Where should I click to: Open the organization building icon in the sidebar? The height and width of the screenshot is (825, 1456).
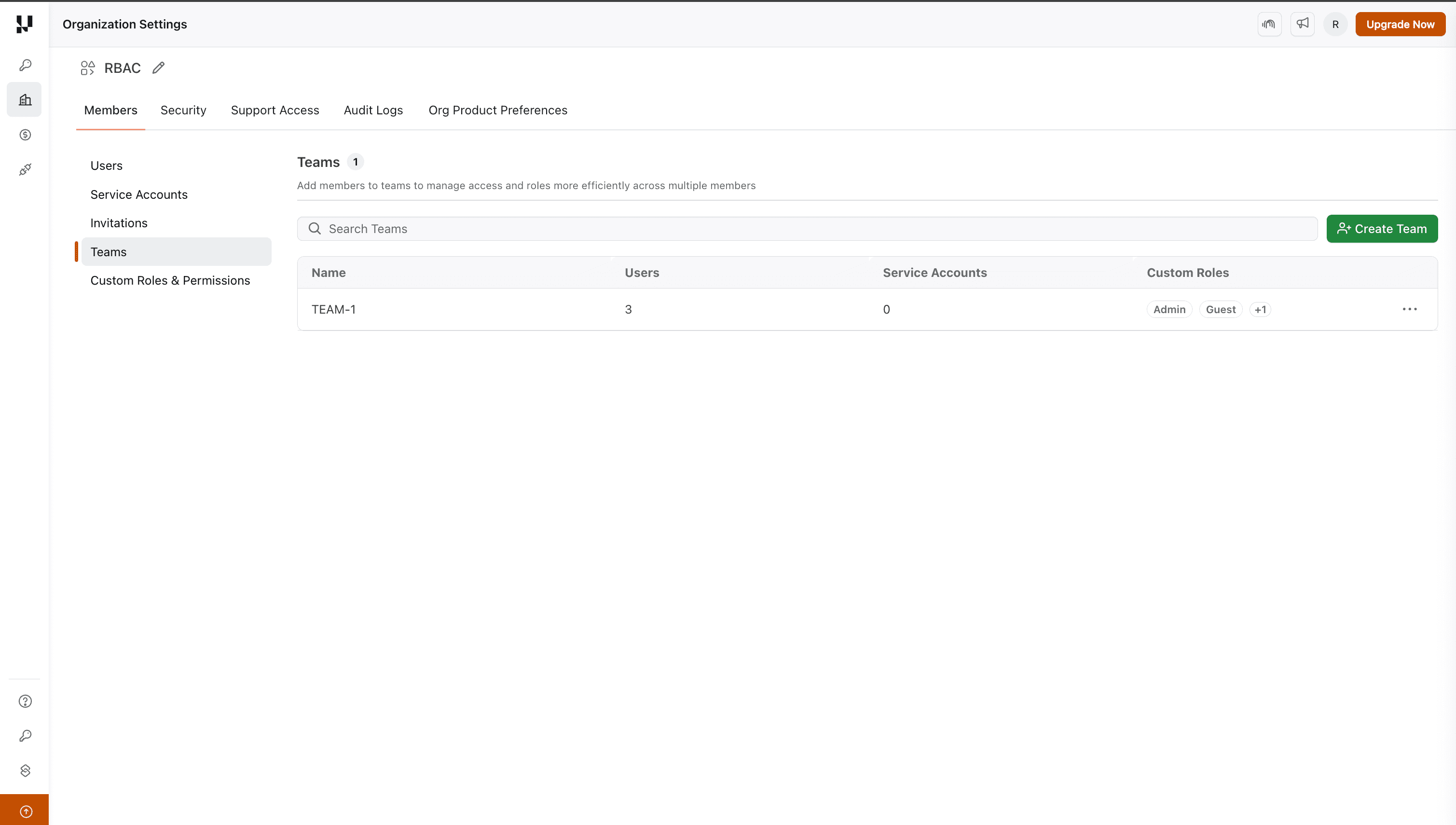tap(25, 99)
